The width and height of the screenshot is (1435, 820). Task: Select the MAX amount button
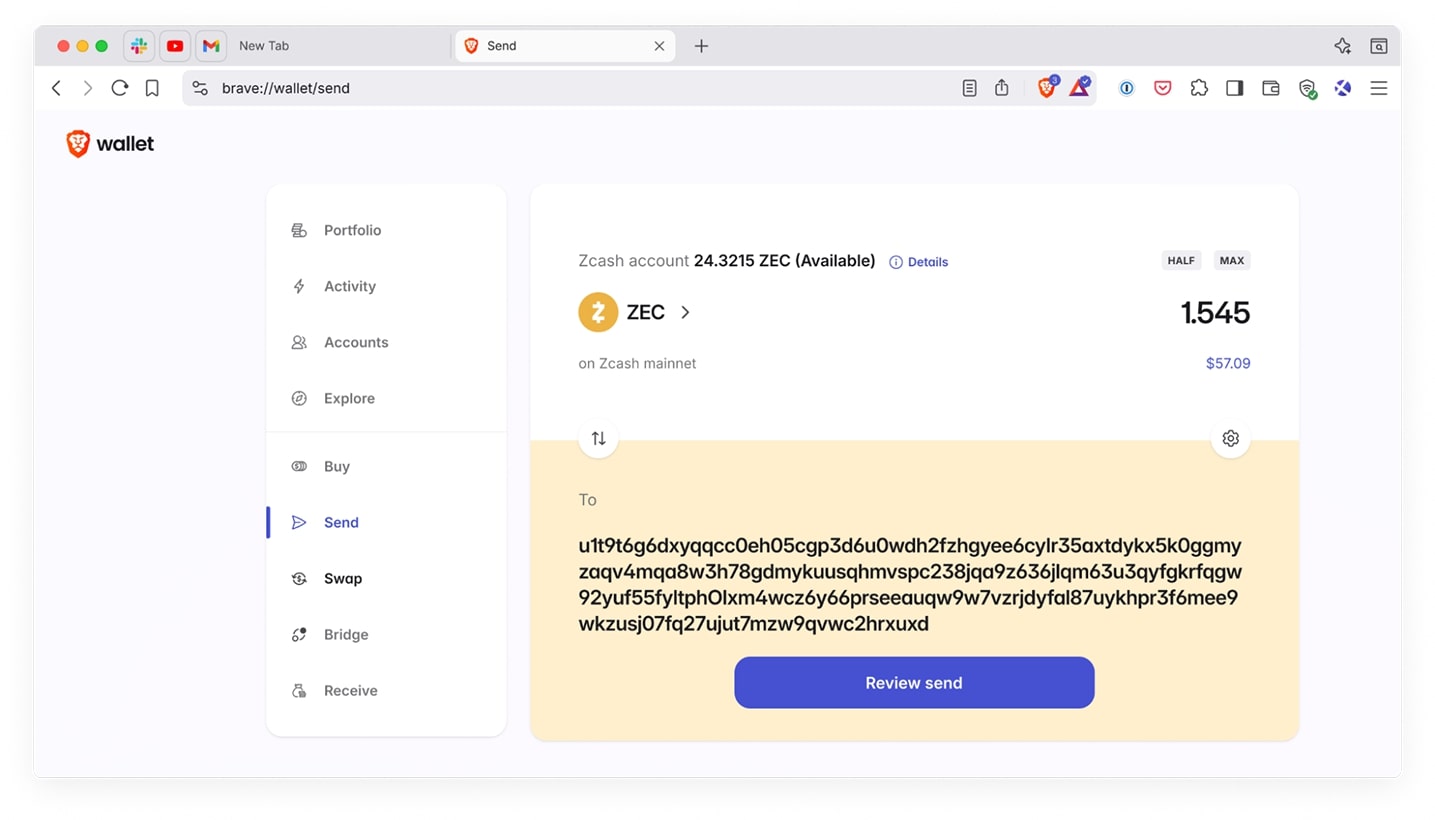[x=1232, y=260]
